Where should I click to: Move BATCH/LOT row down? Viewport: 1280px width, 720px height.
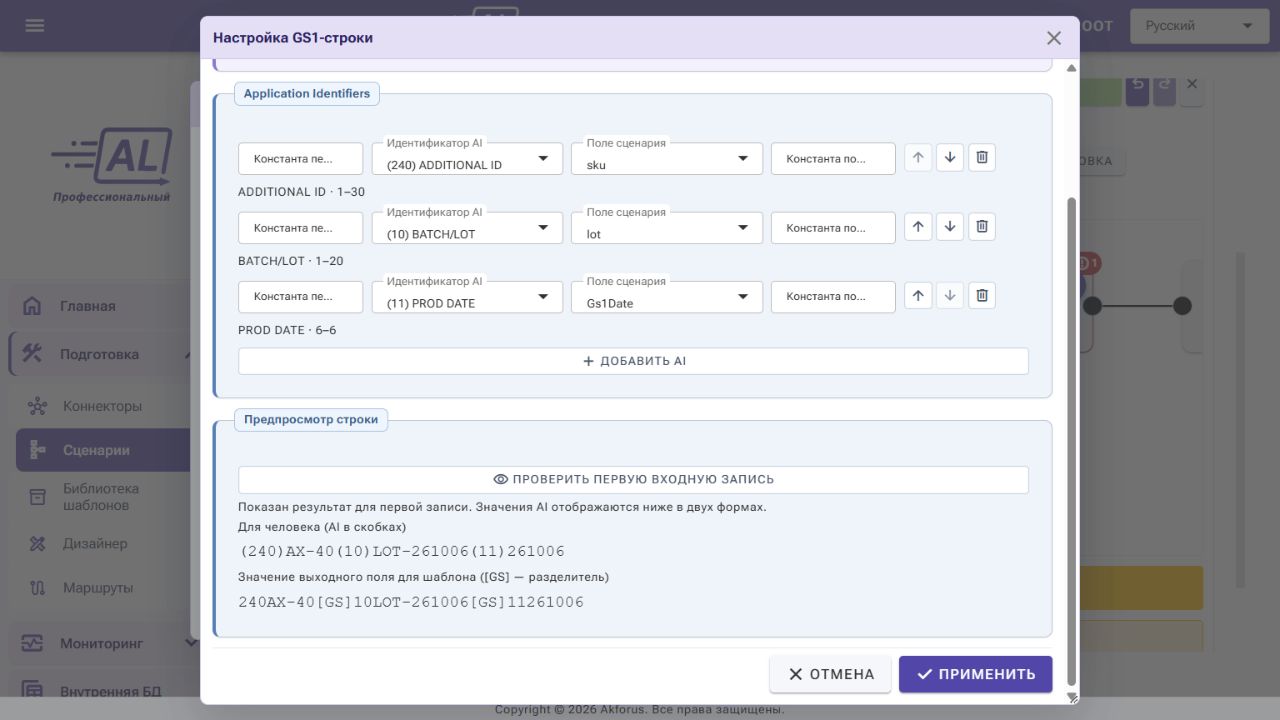[950, 227]
